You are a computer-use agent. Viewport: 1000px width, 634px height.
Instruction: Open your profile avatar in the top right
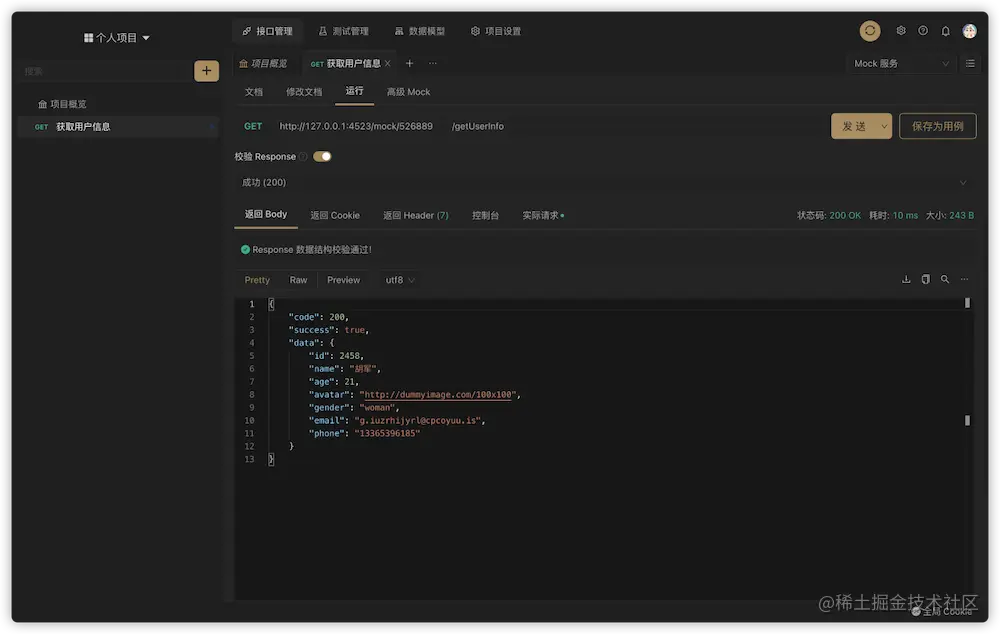coord(969,30)
